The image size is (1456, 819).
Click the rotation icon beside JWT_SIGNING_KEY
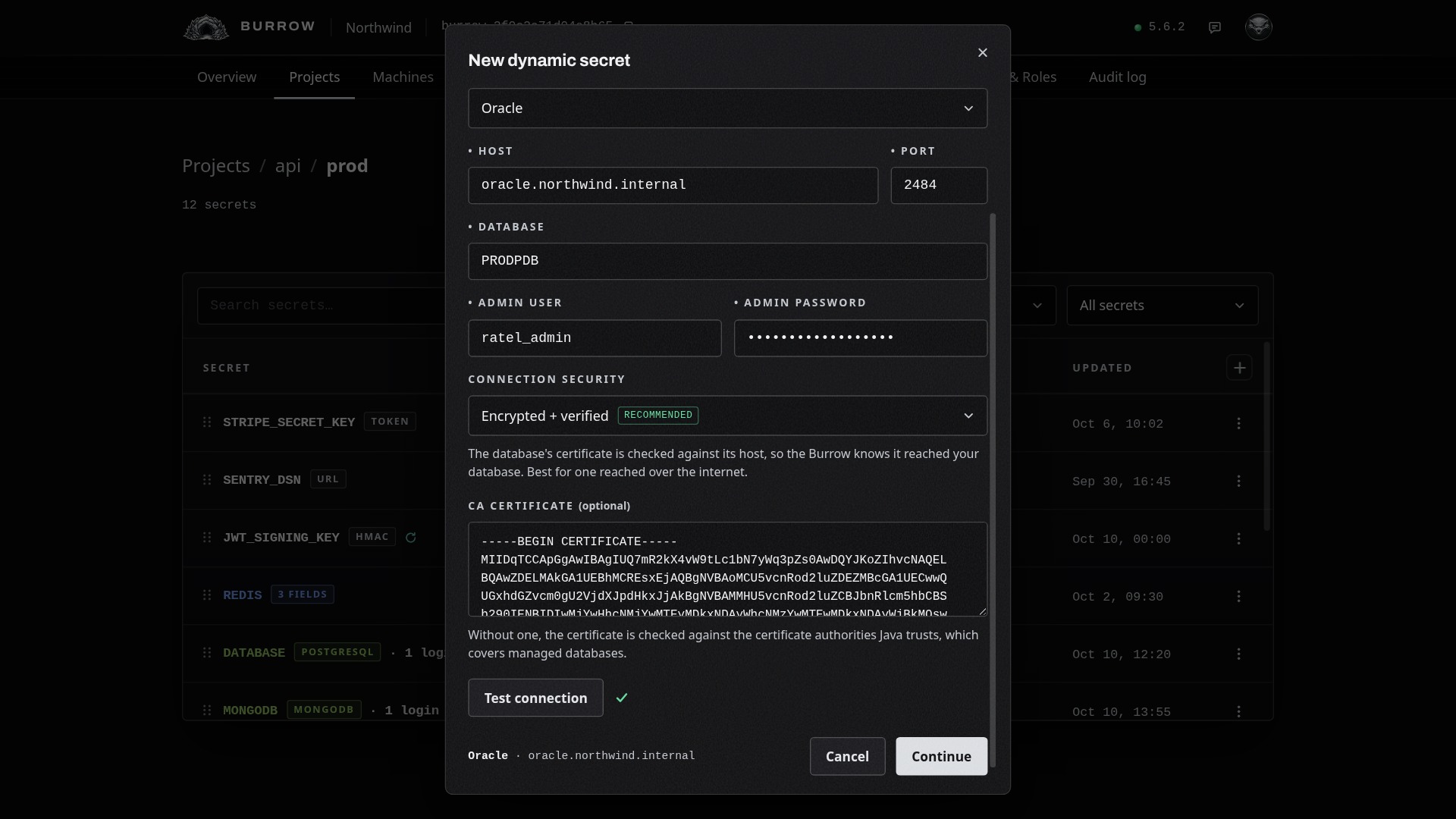pyautogui.click(x=411, y=538)
